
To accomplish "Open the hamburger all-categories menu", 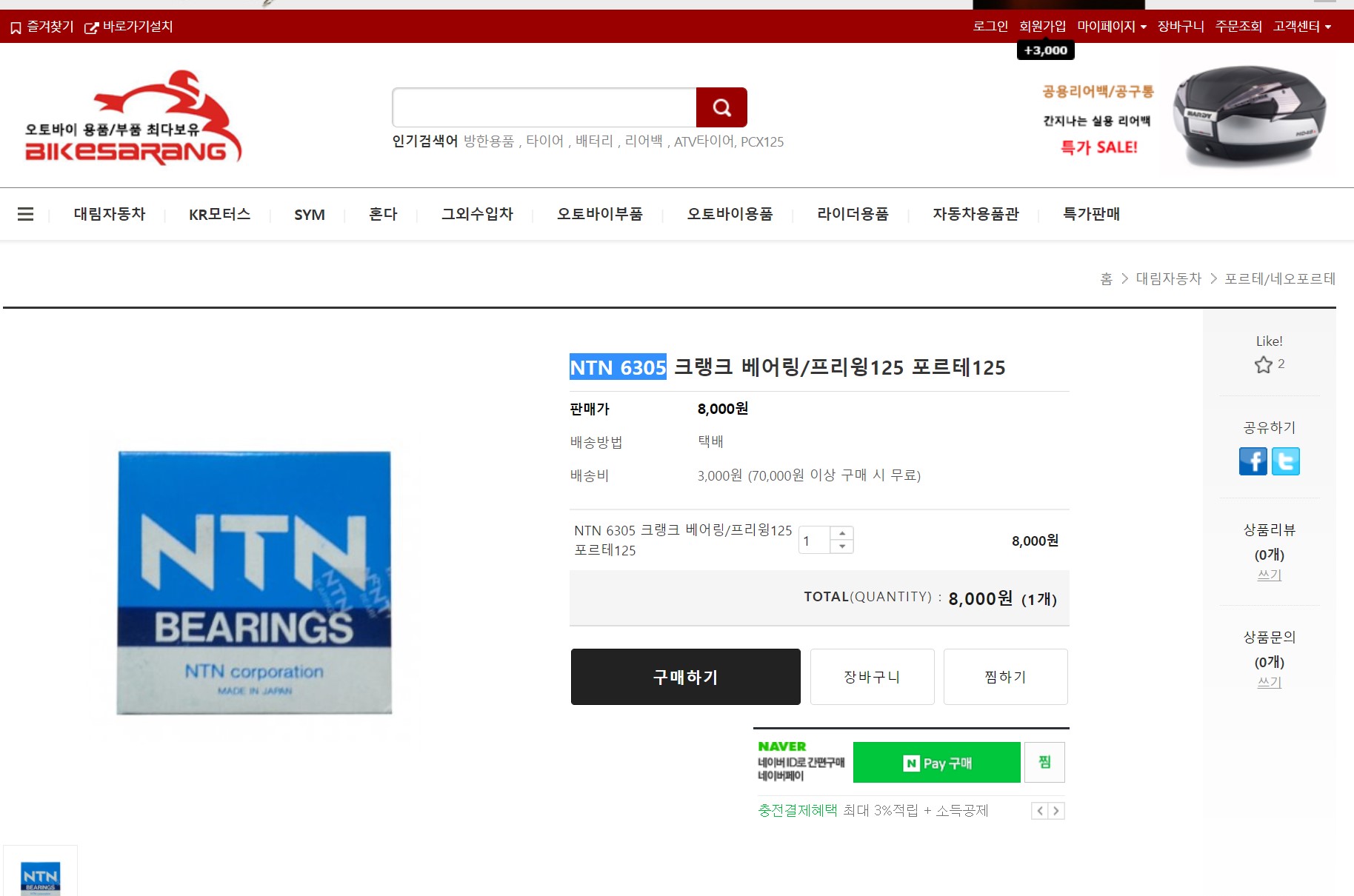I will [25, 214].
